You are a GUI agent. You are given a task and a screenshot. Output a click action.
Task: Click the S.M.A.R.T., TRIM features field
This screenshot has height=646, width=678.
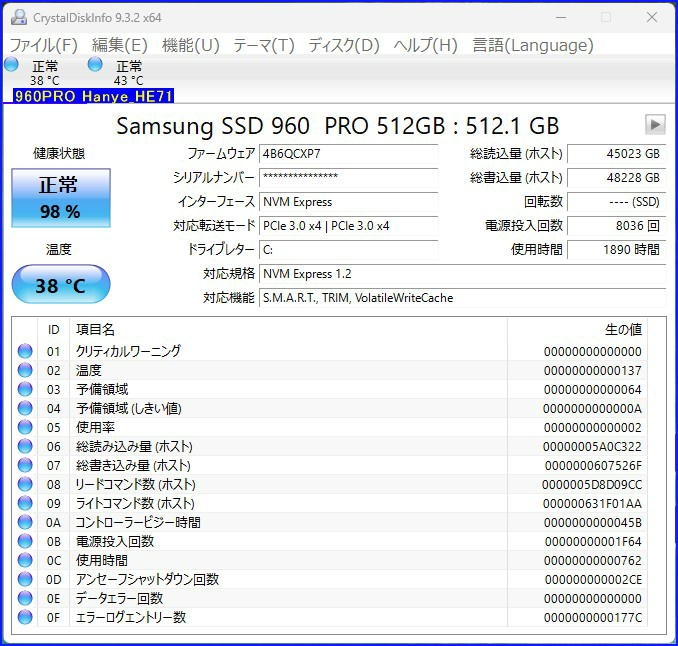(462, 298)
